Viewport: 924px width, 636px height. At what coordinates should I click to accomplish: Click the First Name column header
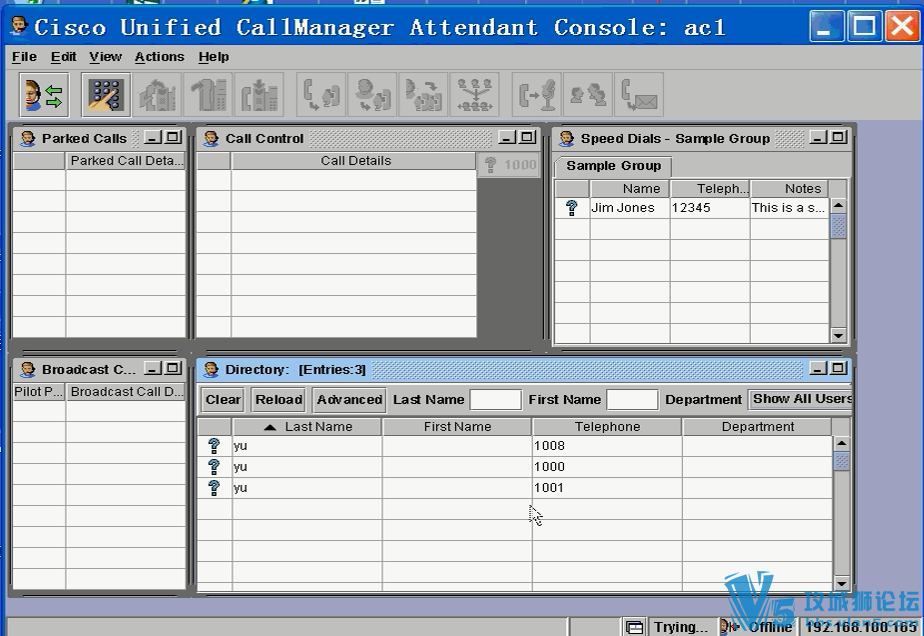(x=457, y=427)
